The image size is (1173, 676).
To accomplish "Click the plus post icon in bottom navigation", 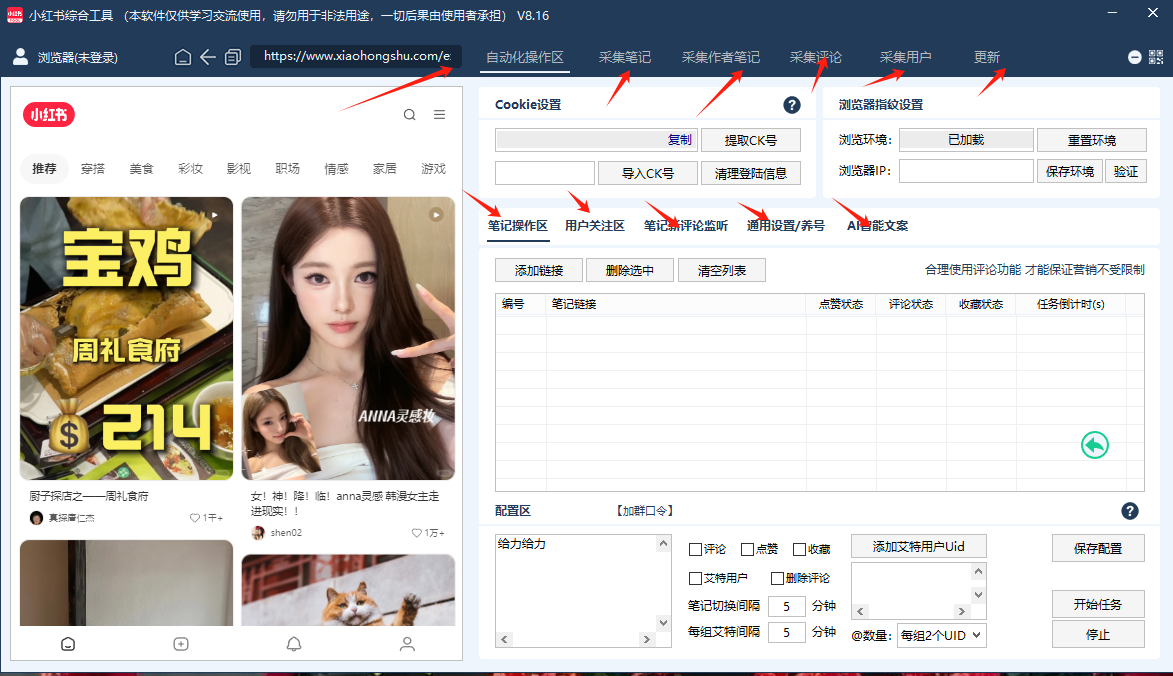I will pos(181,644).
